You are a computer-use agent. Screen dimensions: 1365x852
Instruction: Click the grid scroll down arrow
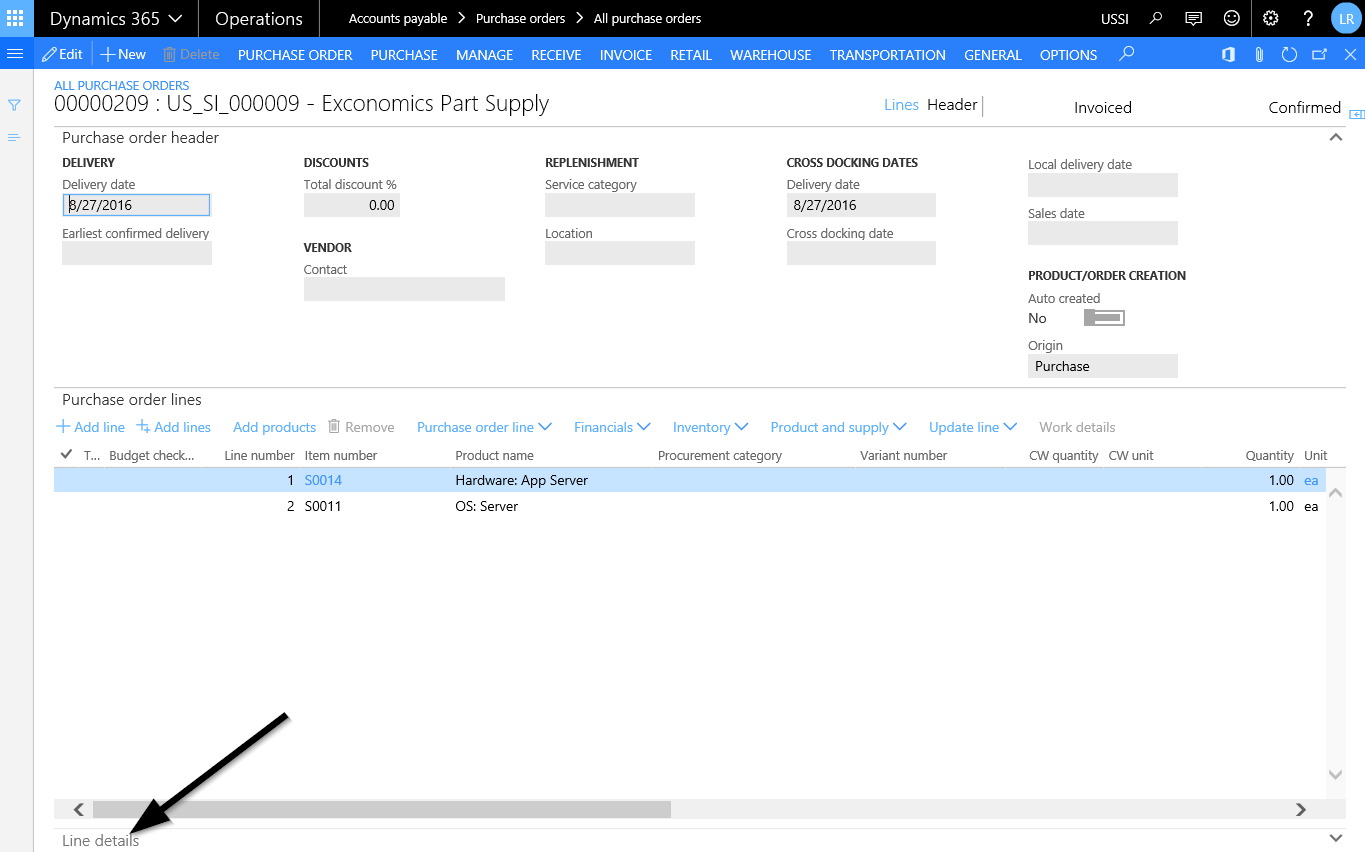click(x=1335, y=774)
